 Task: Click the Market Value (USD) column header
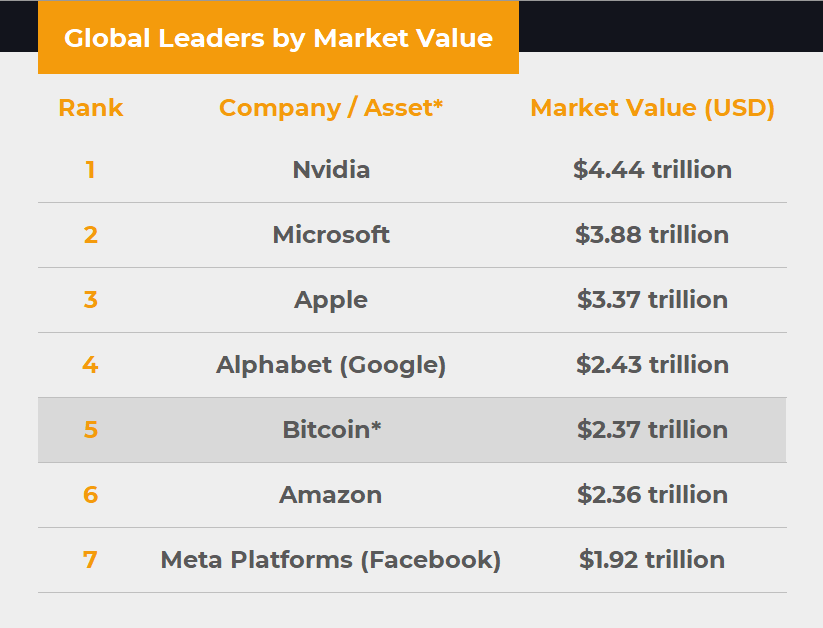pos(652,108)
